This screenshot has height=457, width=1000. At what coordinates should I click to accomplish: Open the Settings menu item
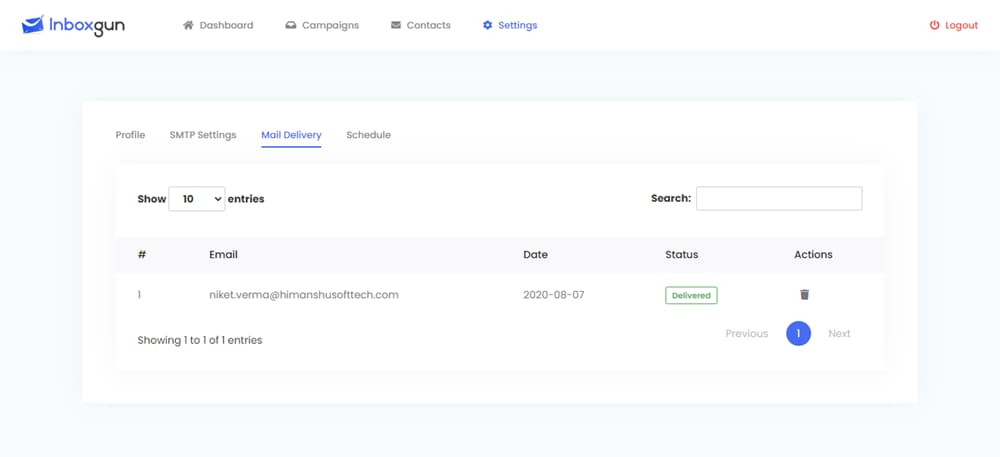point(510,25)
